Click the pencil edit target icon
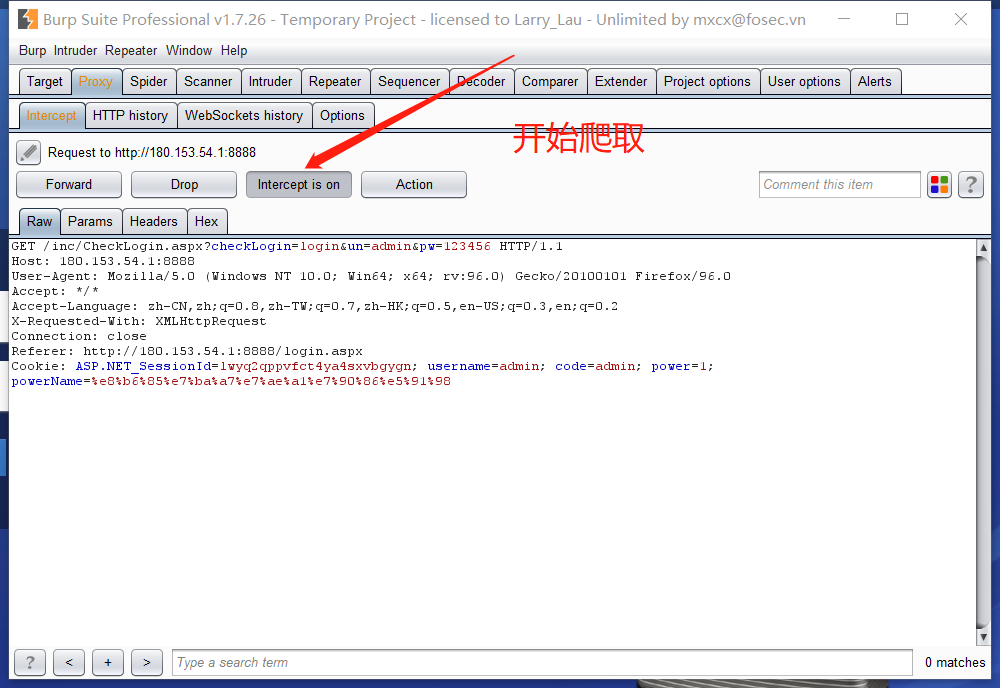This screenshot has width=1000, height=688. (28, 152)
